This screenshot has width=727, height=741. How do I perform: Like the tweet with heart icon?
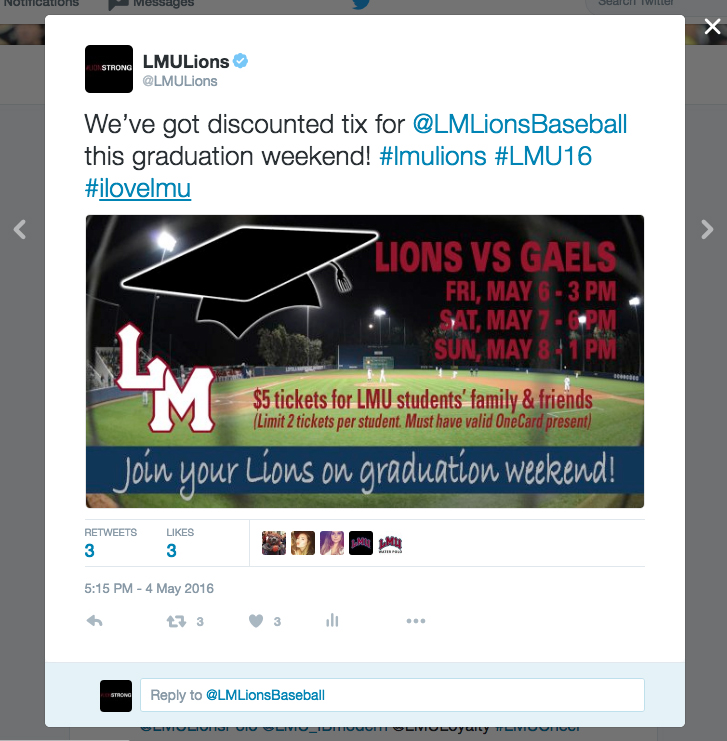tap(256, 621)
